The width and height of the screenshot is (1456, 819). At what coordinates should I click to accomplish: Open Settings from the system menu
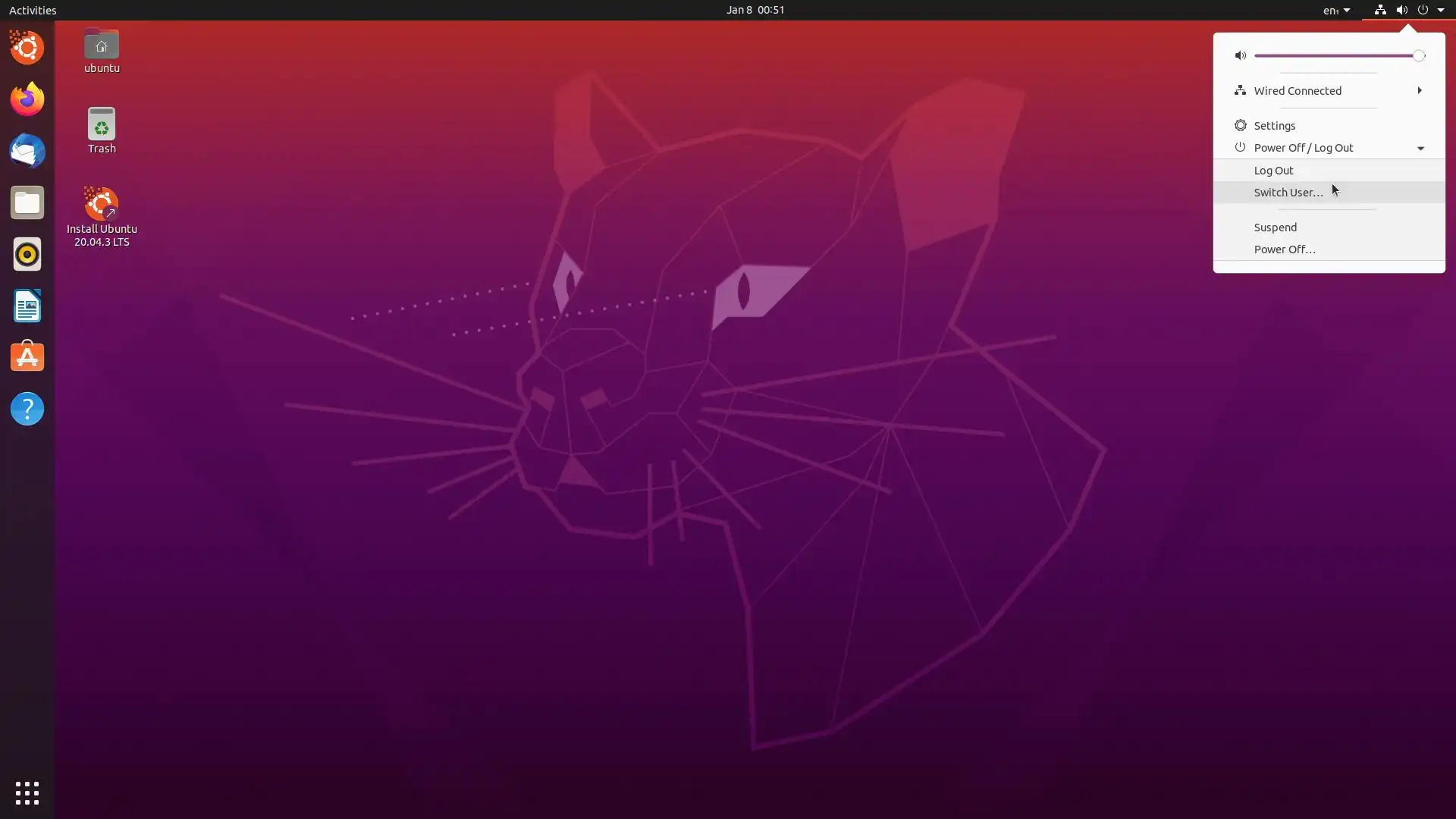click(x=1274, y=126)
